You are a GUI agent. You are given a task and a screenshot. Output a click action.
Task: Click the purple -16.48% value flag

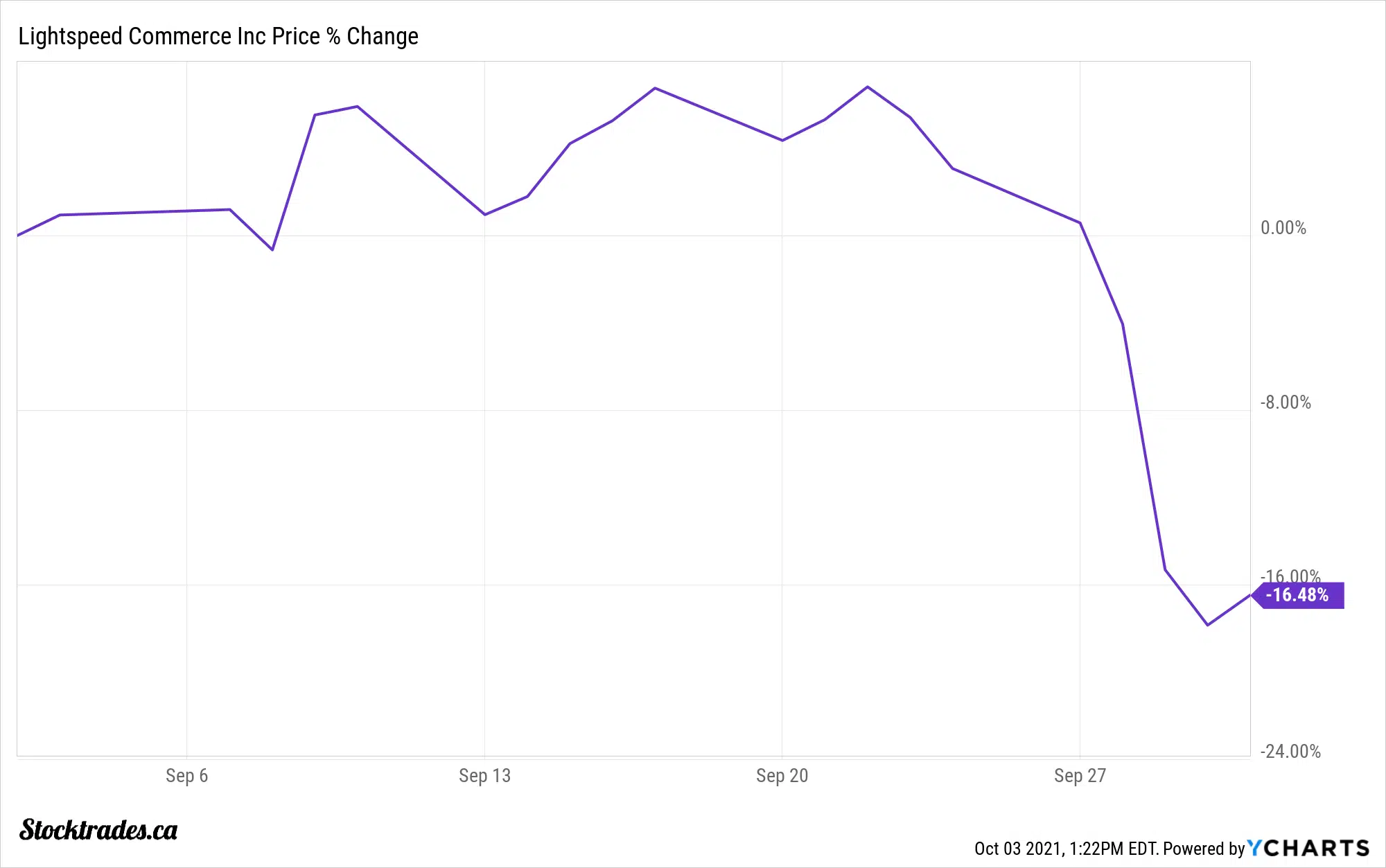1300,595
